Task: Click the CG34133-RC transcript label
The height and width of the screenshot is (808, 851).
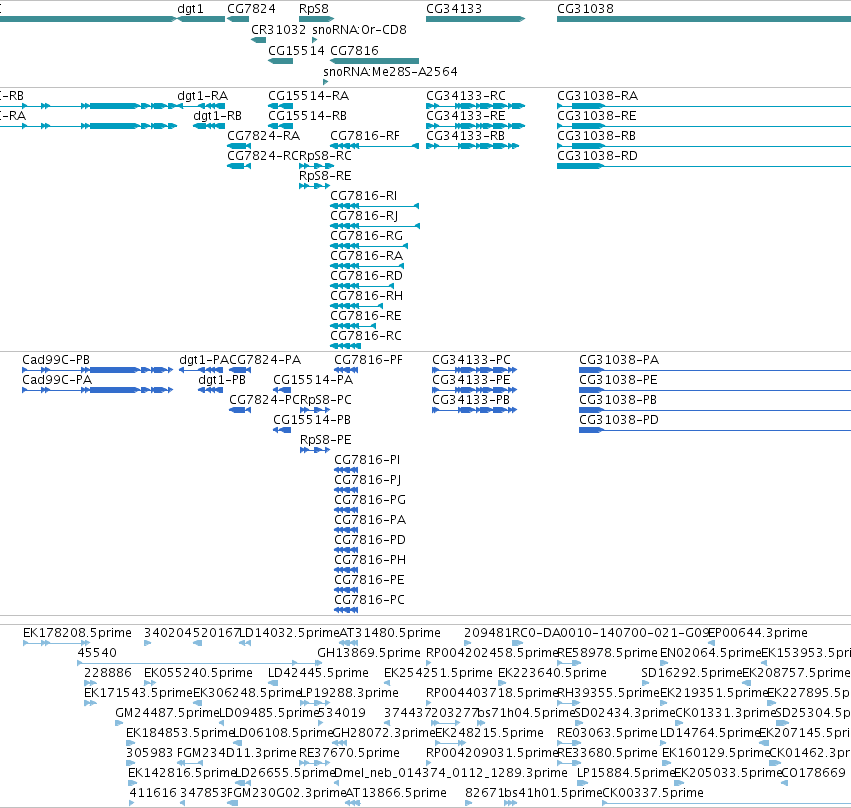Action: pos(466,96)
